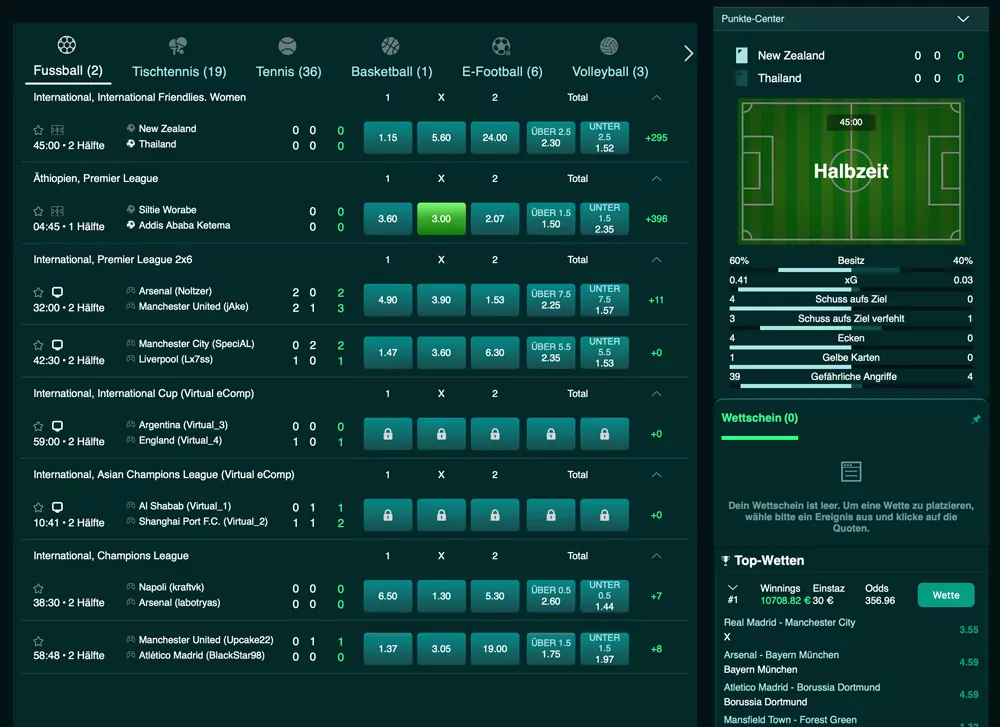1000x727 pixels.
Task: Click the Basketball sport icon
Action: 390,46
